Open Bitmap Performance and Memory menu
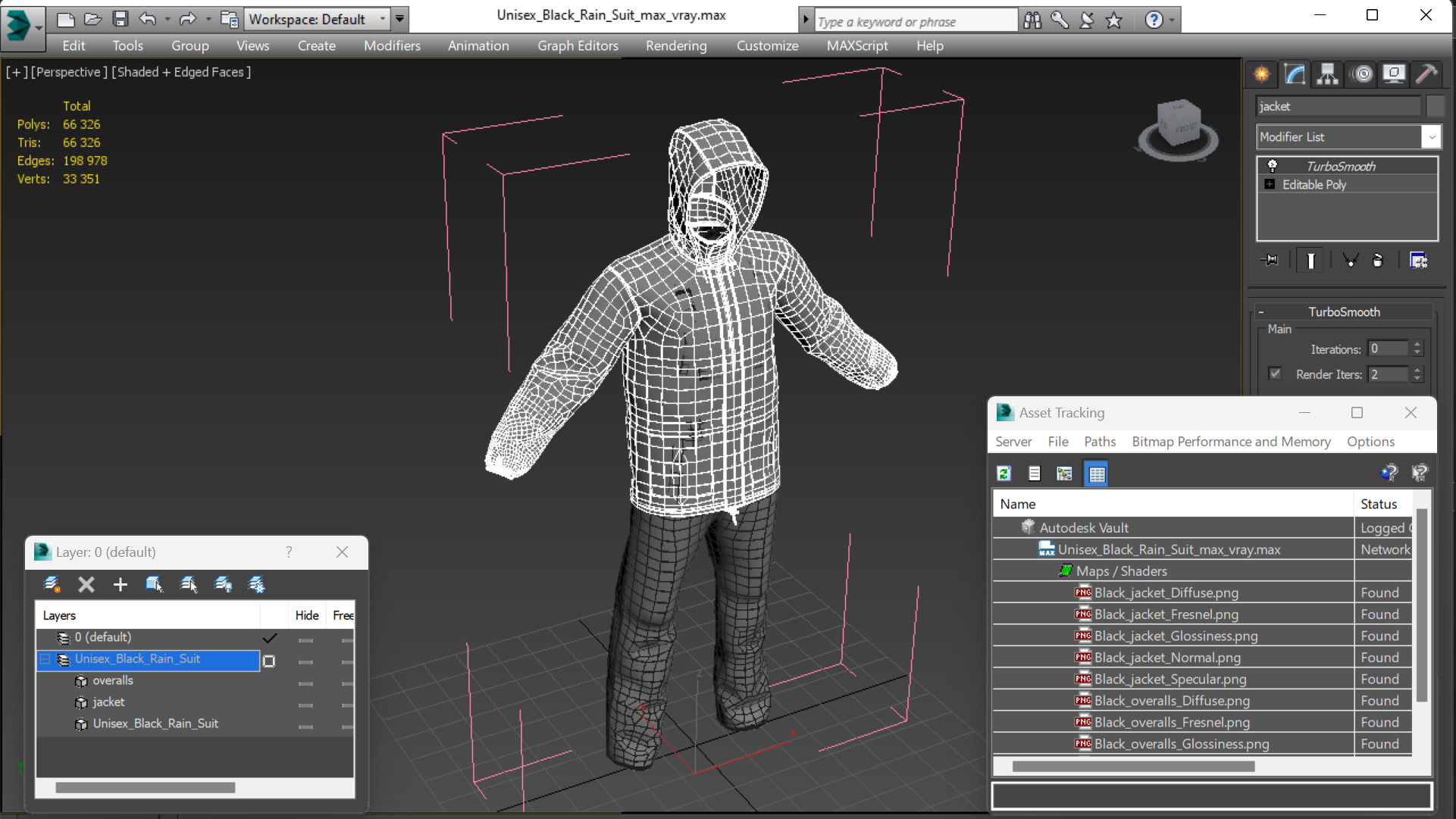This screenshot has width=1456, height=819. [1231, 442]
